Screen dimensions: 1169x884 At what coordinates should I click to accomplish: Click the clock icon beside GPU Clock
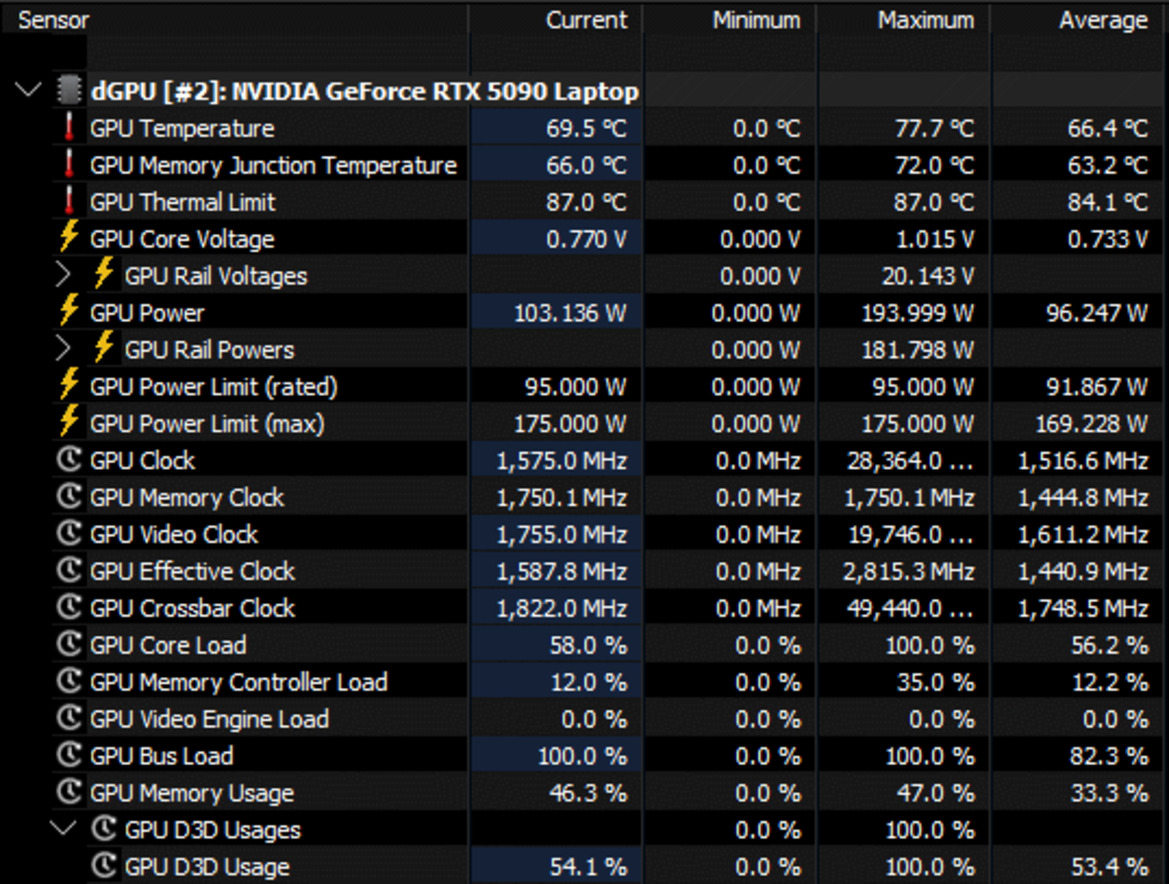[x=69, y=459]
